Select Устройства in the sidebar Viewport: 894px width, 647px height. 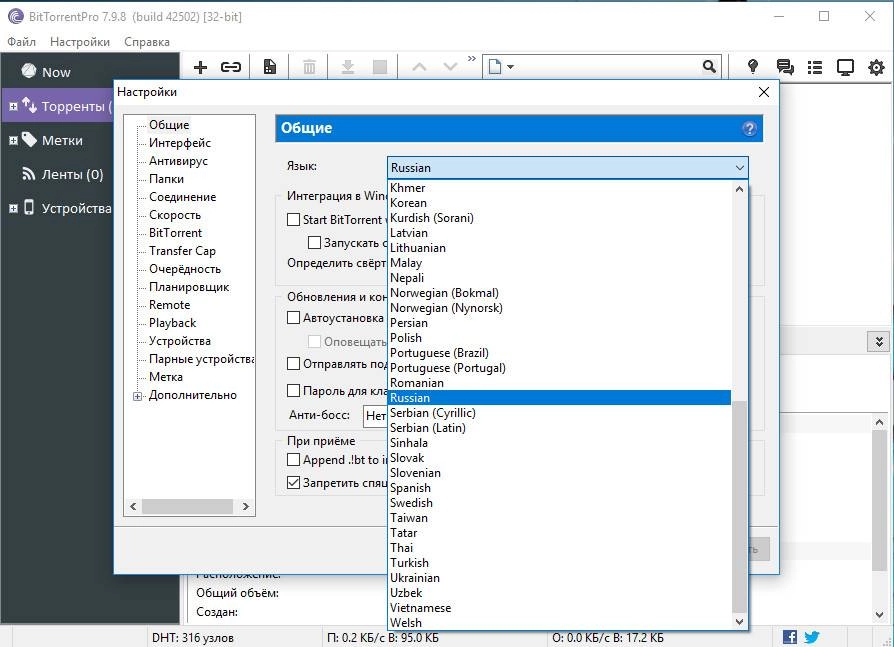76,209
